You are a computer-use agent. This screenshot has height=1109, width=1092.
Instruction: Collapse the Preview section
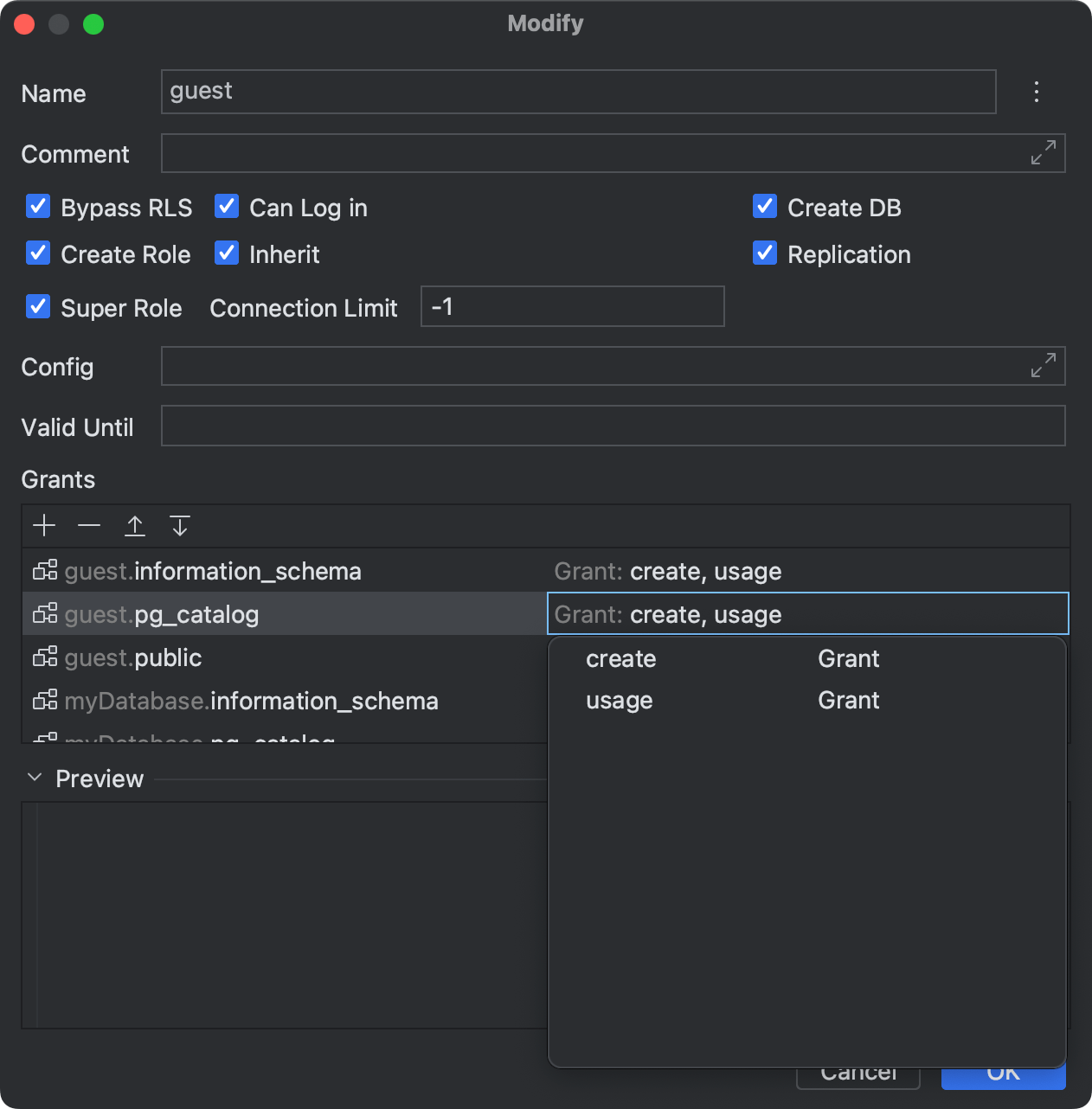tap(35, 777)
